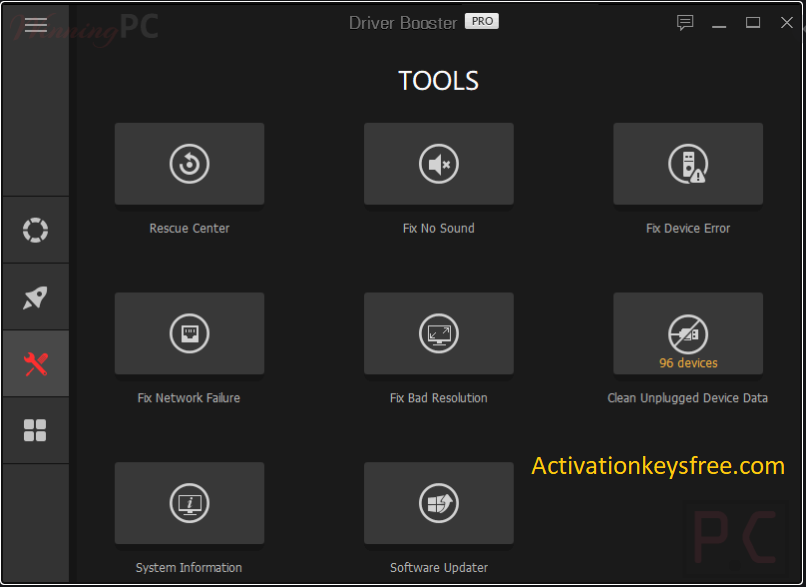The height and width of the screenshot is (587, 806).
Task: Click the 'Software Updater' text label
Action: click(x=439, y=567)
